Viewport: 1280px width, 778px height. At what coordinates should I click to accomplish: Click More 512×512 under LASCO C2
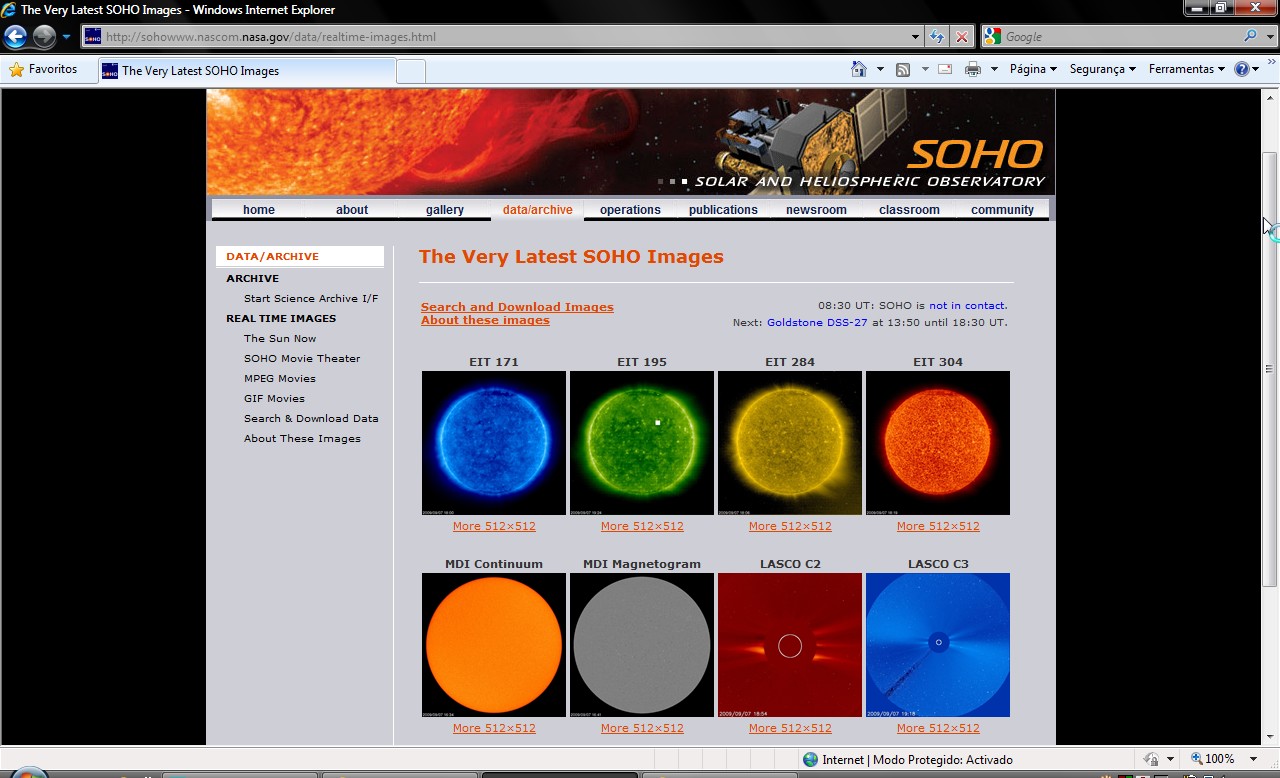790,728
